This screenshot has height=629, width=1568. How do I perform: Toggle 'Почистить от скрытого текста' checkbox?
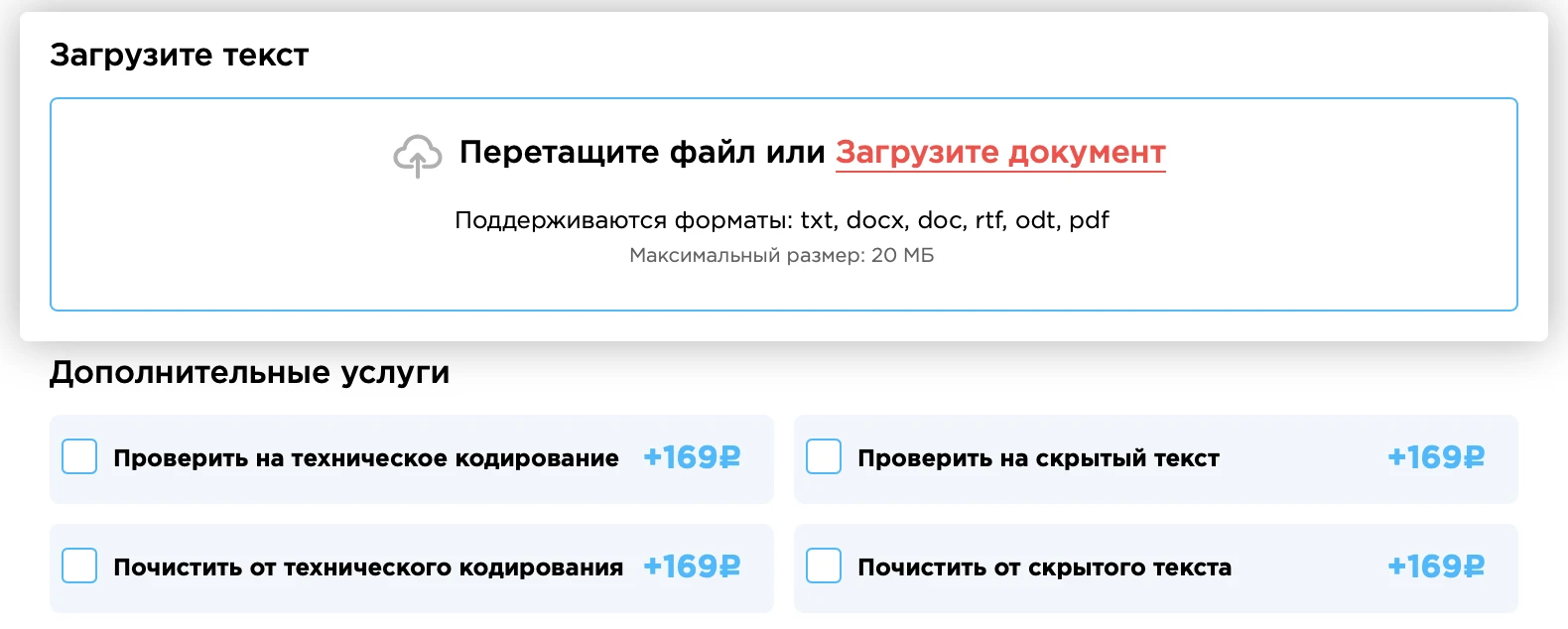tap(824, 566)
